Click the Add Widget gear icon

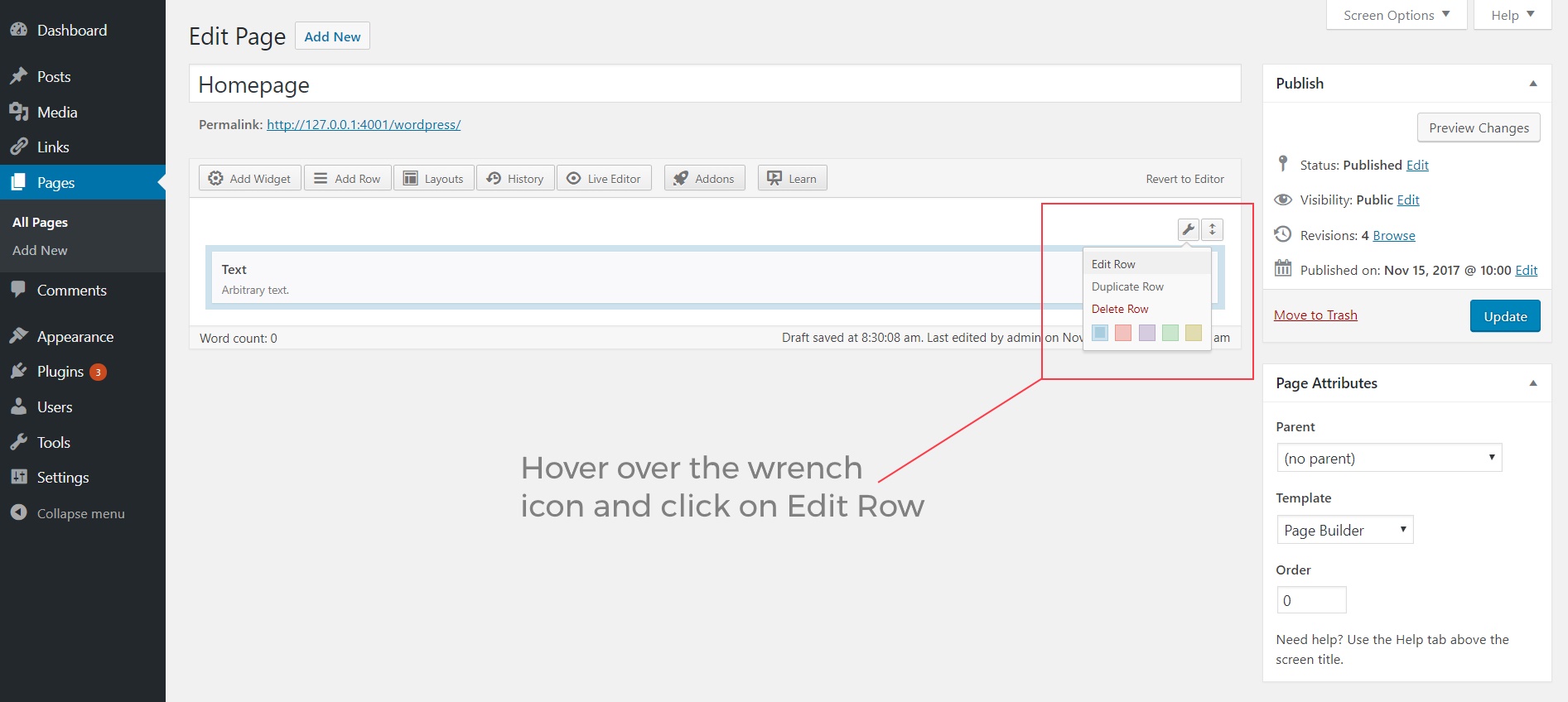tap(215, 178)
